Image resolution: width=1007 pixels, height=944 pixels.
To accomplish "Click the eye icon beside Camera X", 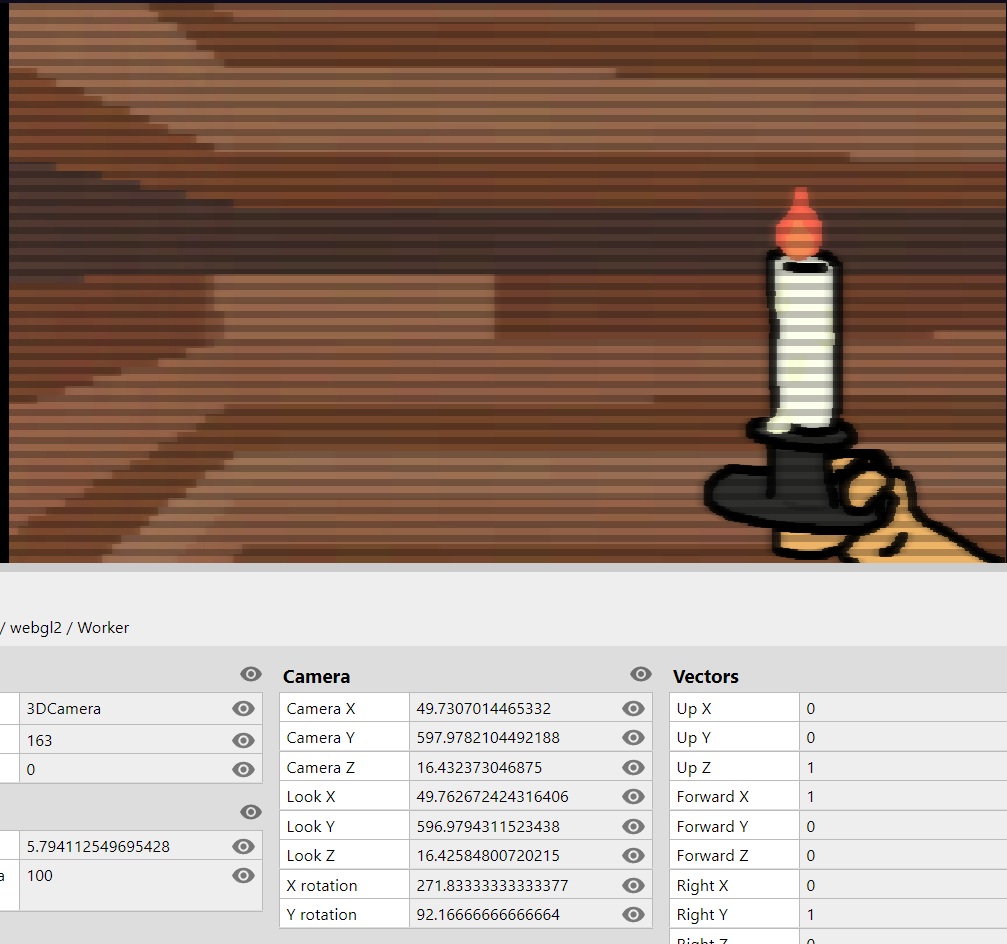I will pyautogui.click(x=632, y=709).
